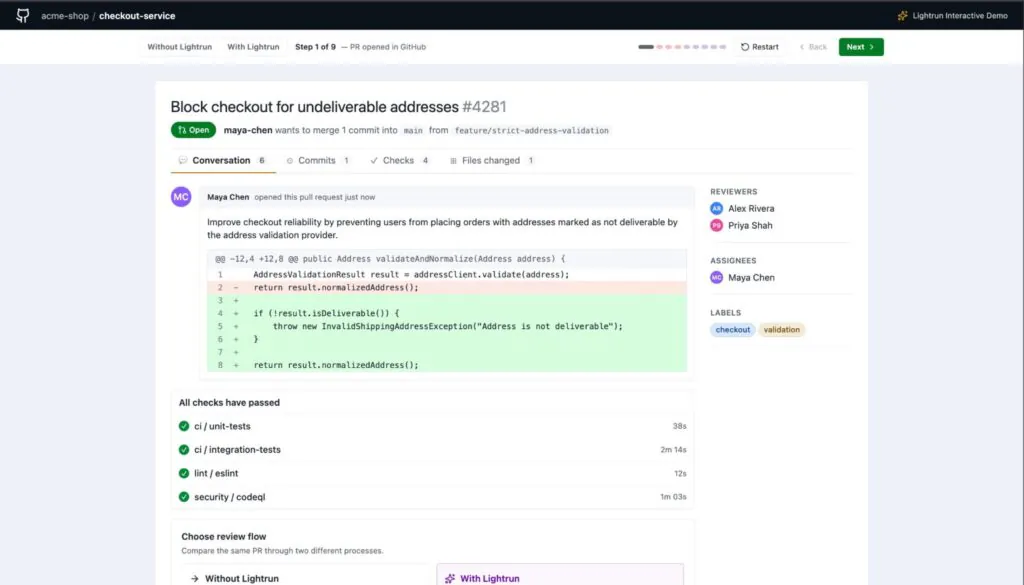Image resolution: width=1024 pixels, height=585 pixels.
Task: Click the step progress indicator bar
Action: (682, 47)
